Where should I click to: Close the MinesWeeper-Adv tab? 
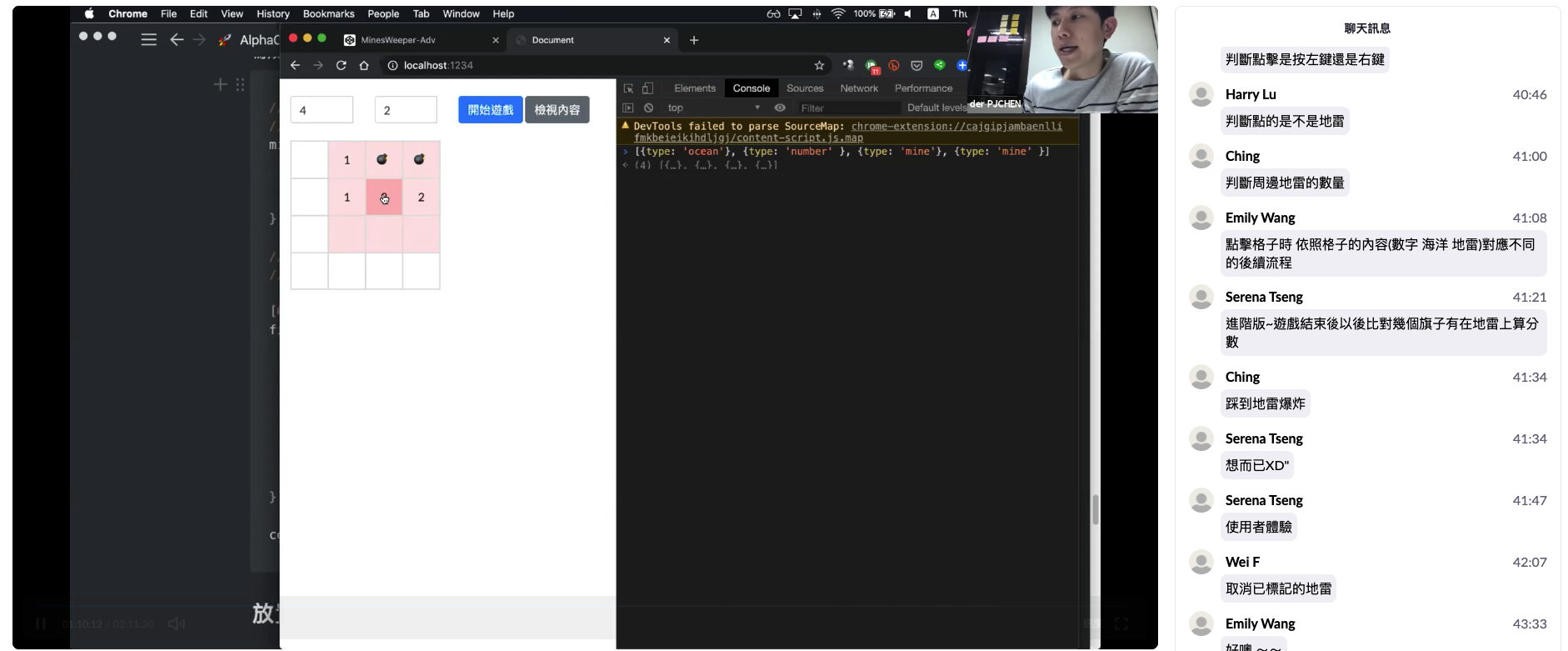(x=496, y=40)
